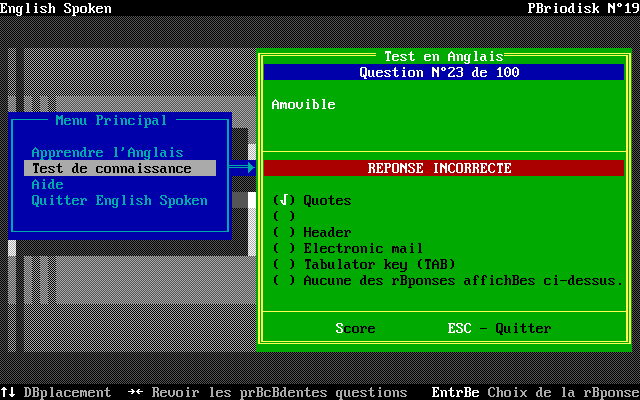This screenshot has width=640, height=400.
Task: Click the arrow pointing to the test window
Action: 242,167
